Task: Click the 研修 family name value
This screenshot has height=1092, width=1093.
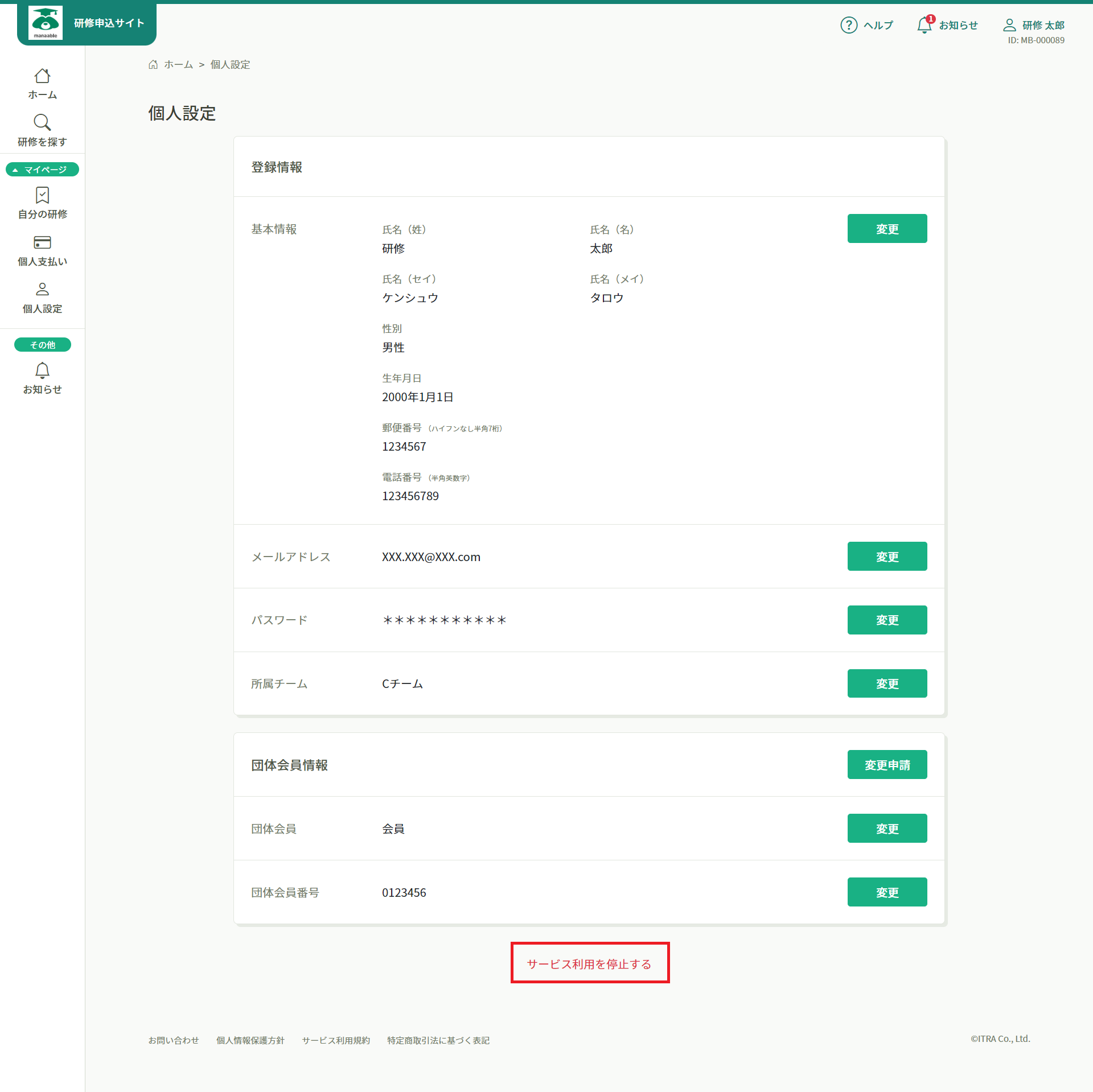Action: point(393,249)
